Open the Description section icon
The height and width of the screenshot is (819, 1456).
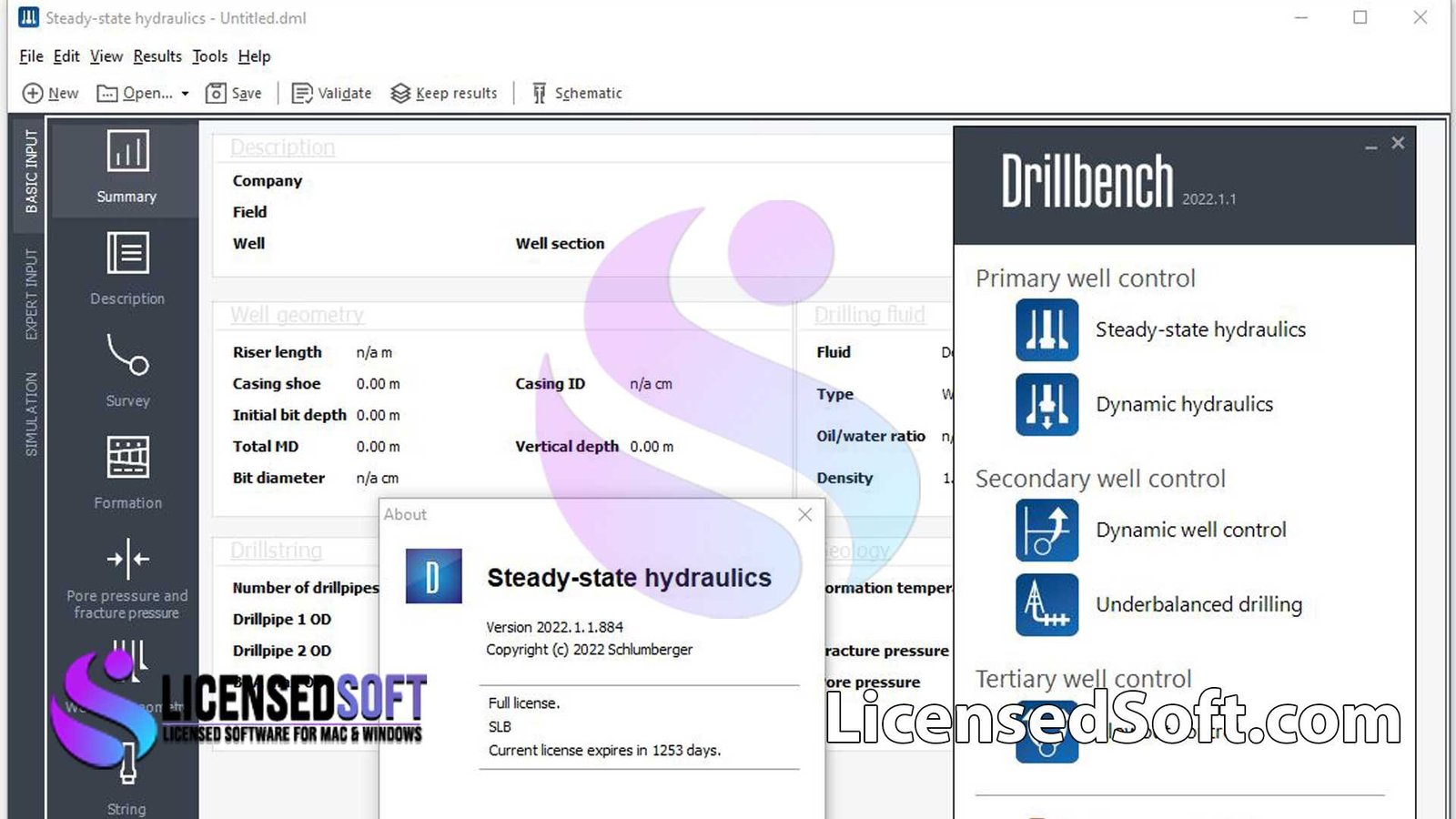[127, 252]
